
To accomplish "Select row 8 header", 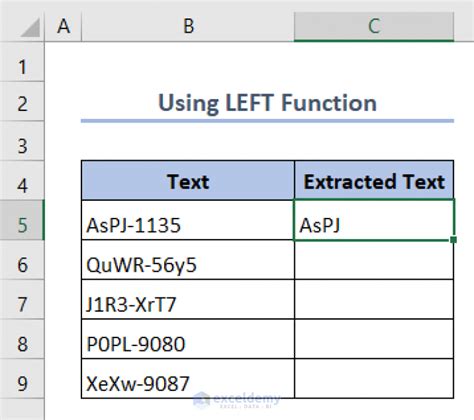I will [22, 339].
